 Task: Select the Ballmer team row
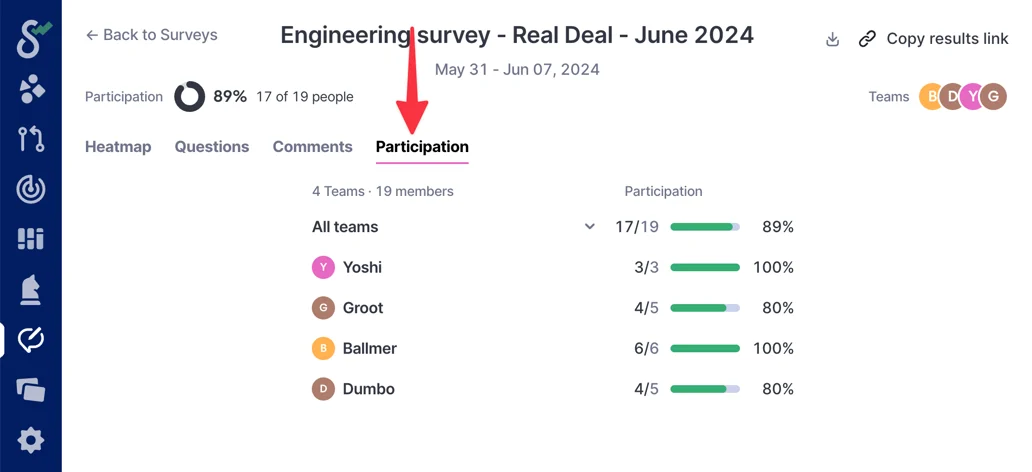click(x=369, y=349)
